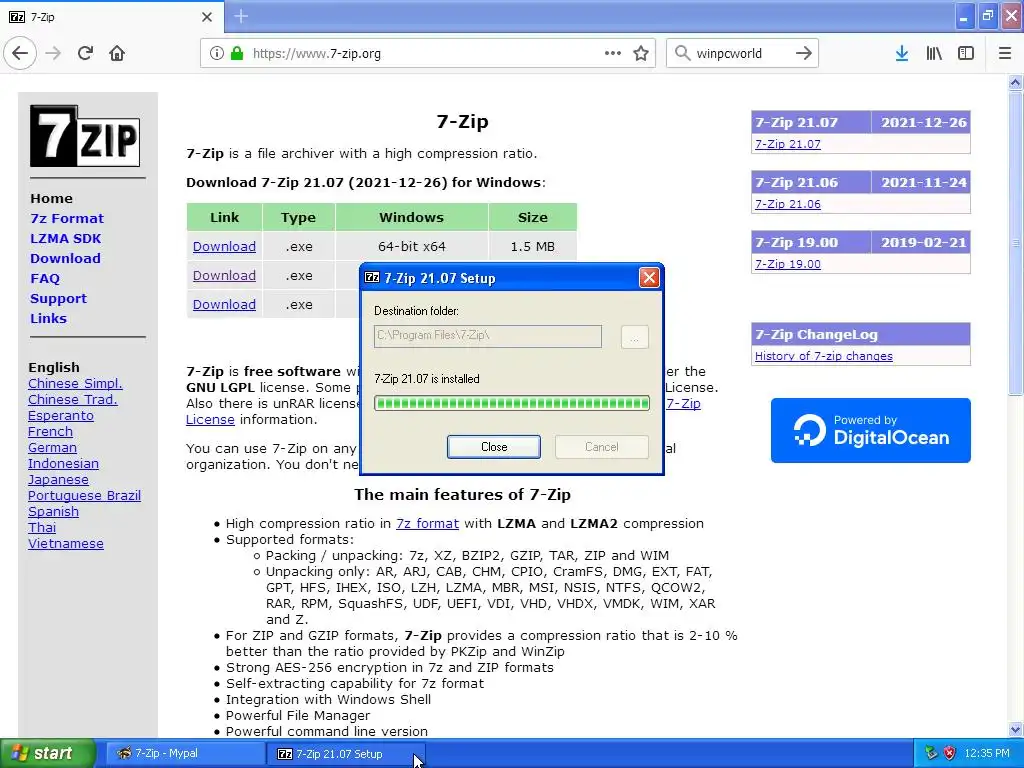Switch to 7-Zip 21.07 Setup taskbar item

coord(345,754)
